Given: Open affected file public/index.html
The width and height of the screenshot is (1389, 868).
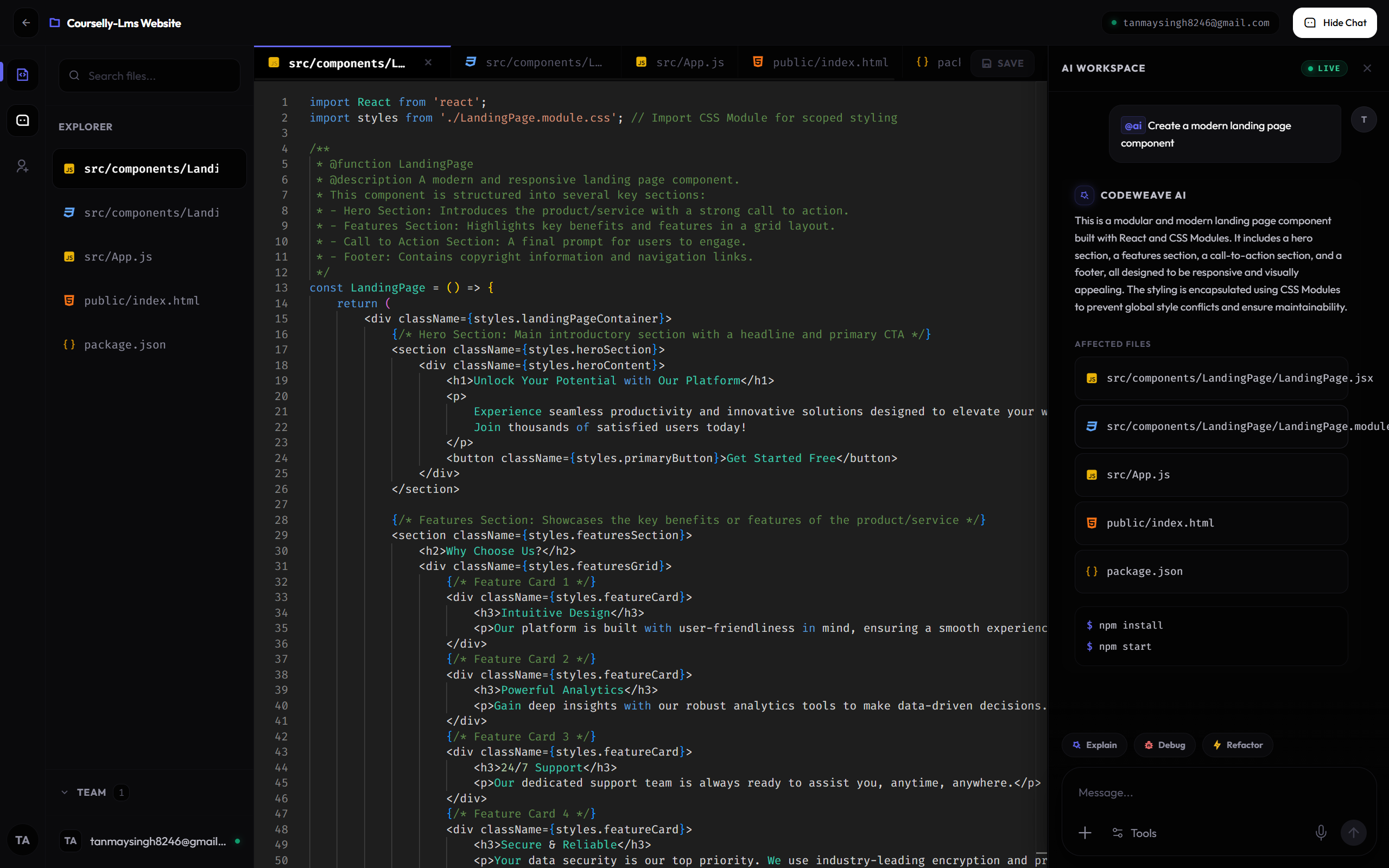Looking at the screenshot, I should coord(1211,523).
